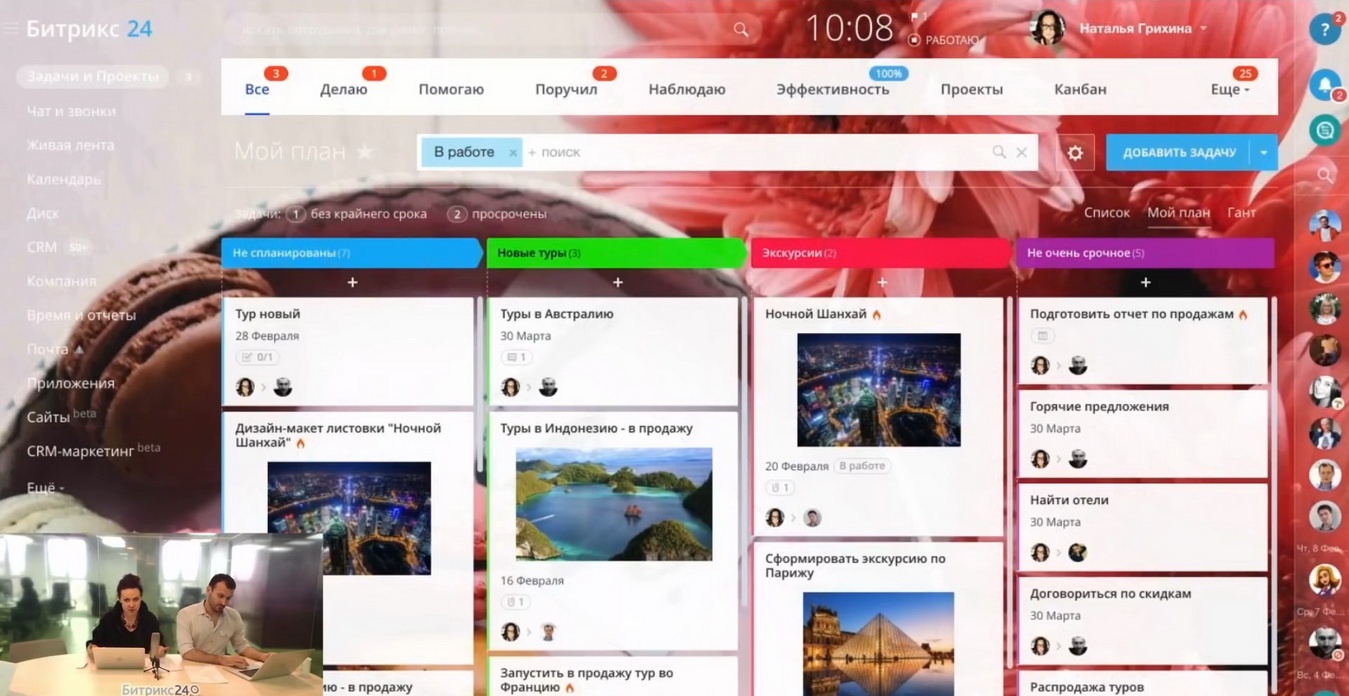Open notifications bell icon
This screenshot has width=1349, height=696.
(x=1325, y=85)
